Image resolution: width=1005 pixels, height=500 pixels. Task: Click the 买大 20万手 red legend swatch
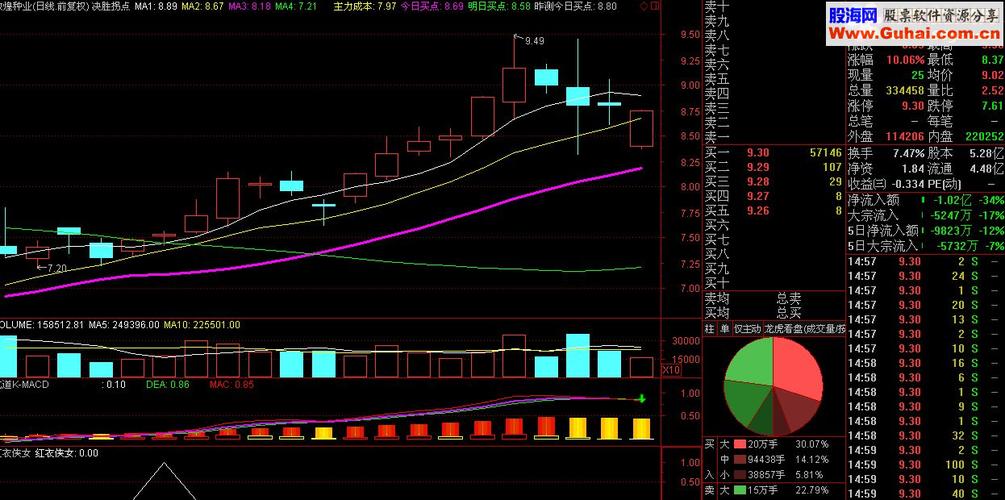coord(740,444)
